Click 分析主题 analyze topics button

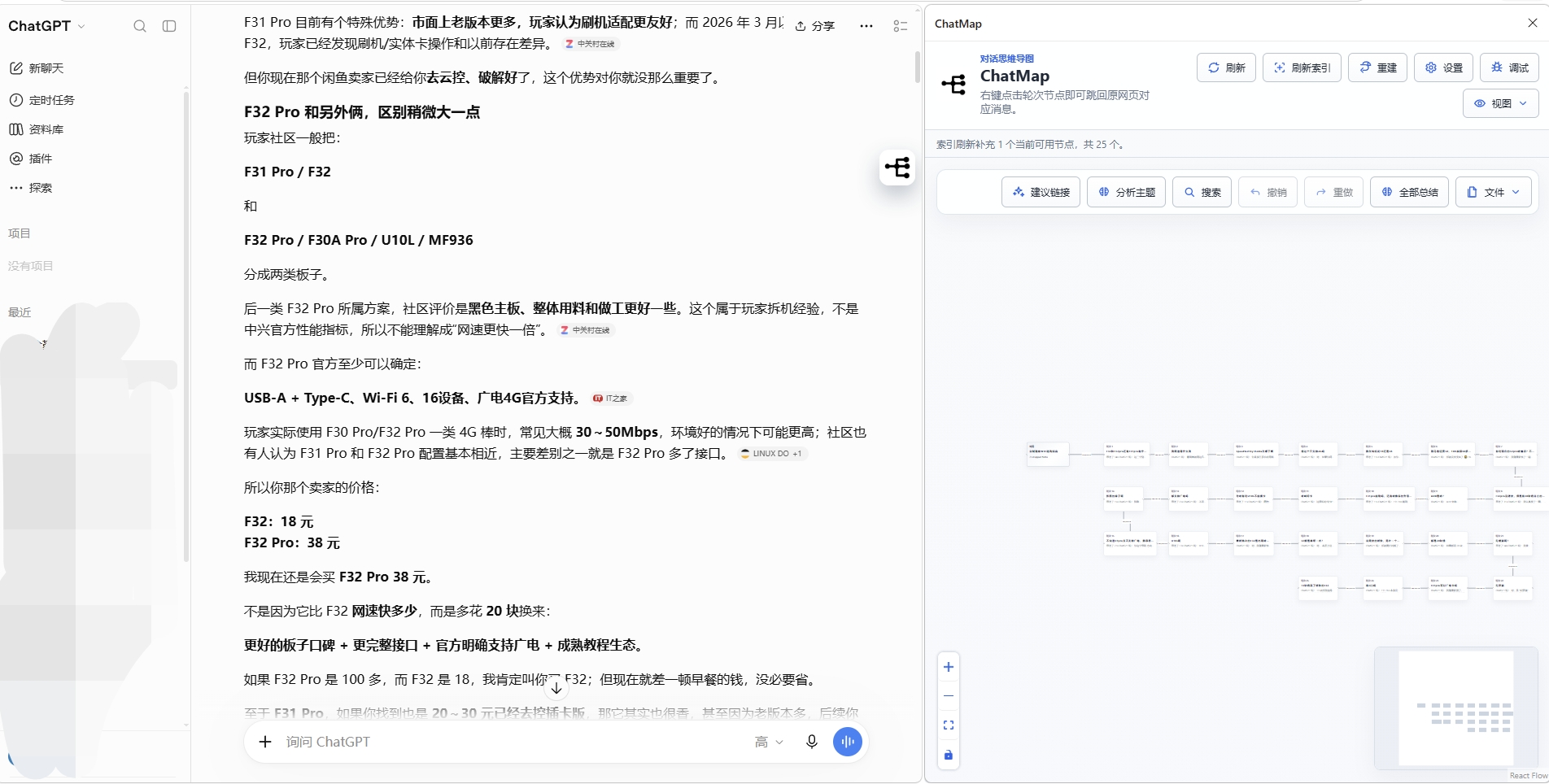click(x=1127, y=192)
